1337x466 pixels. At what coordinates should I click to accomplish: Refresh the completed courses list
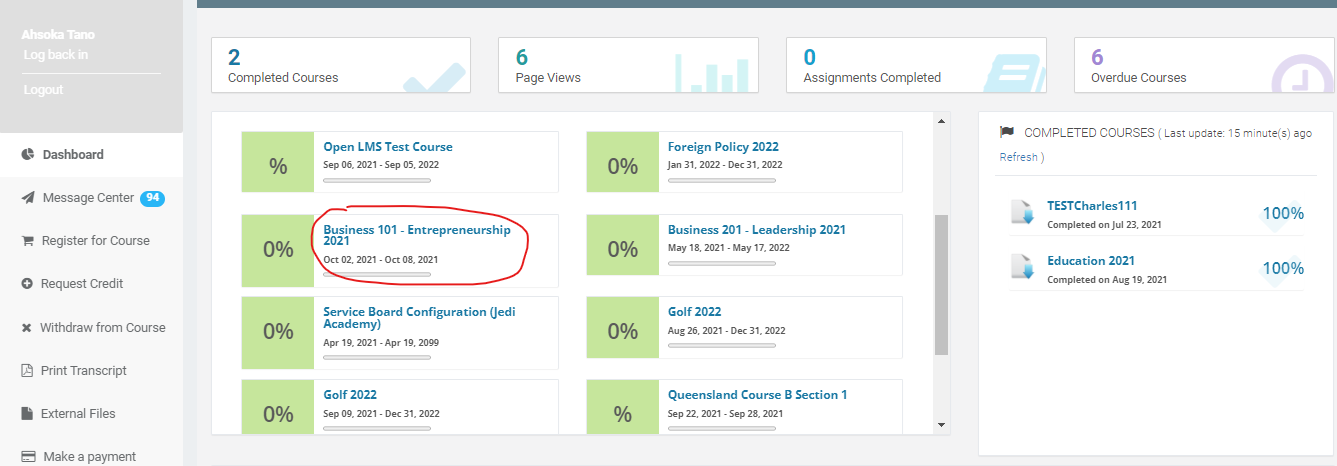tap(1018, 157)
